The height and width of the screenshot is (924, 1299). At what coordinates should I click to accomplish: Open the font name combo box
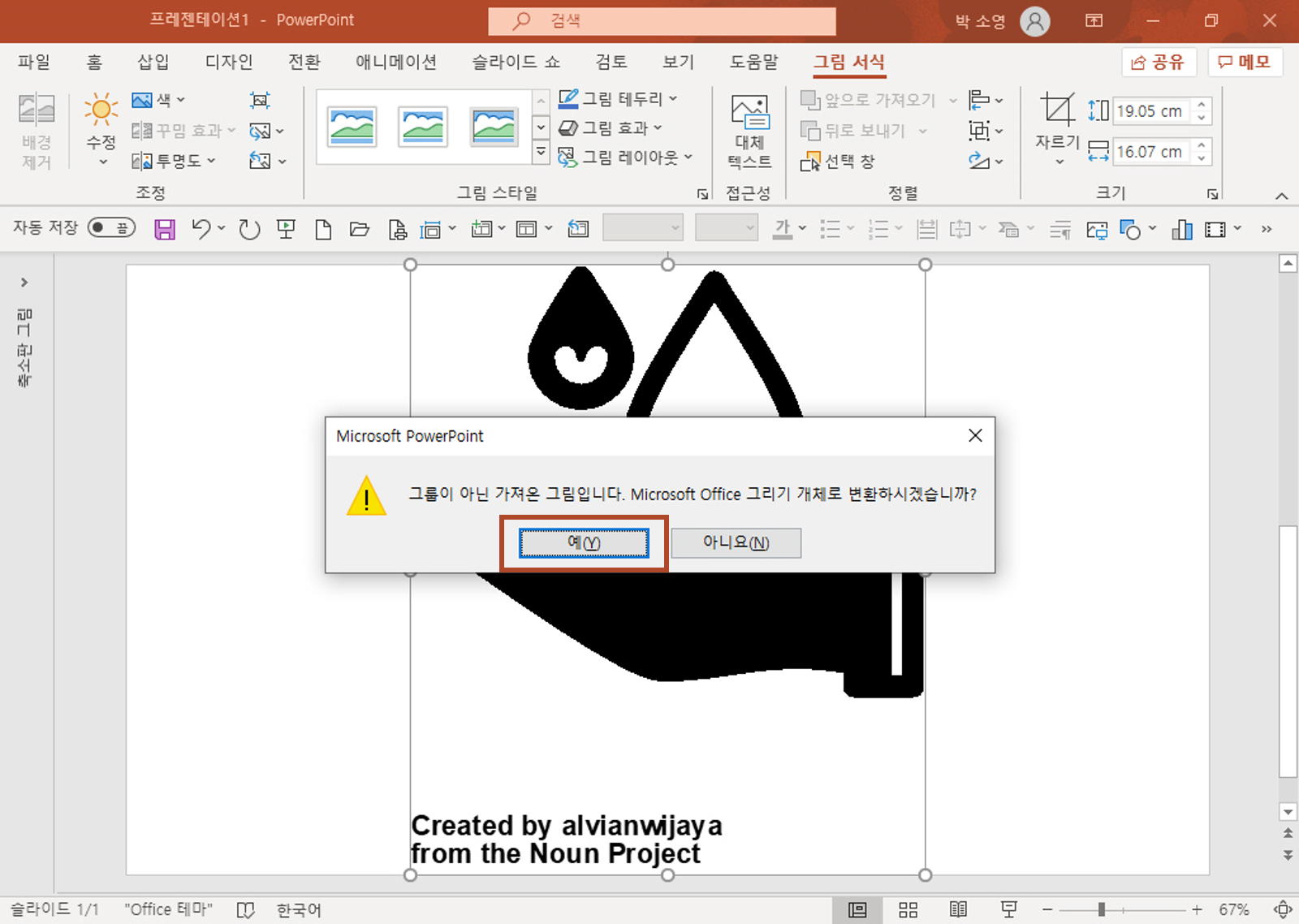(x=642, y=228)
